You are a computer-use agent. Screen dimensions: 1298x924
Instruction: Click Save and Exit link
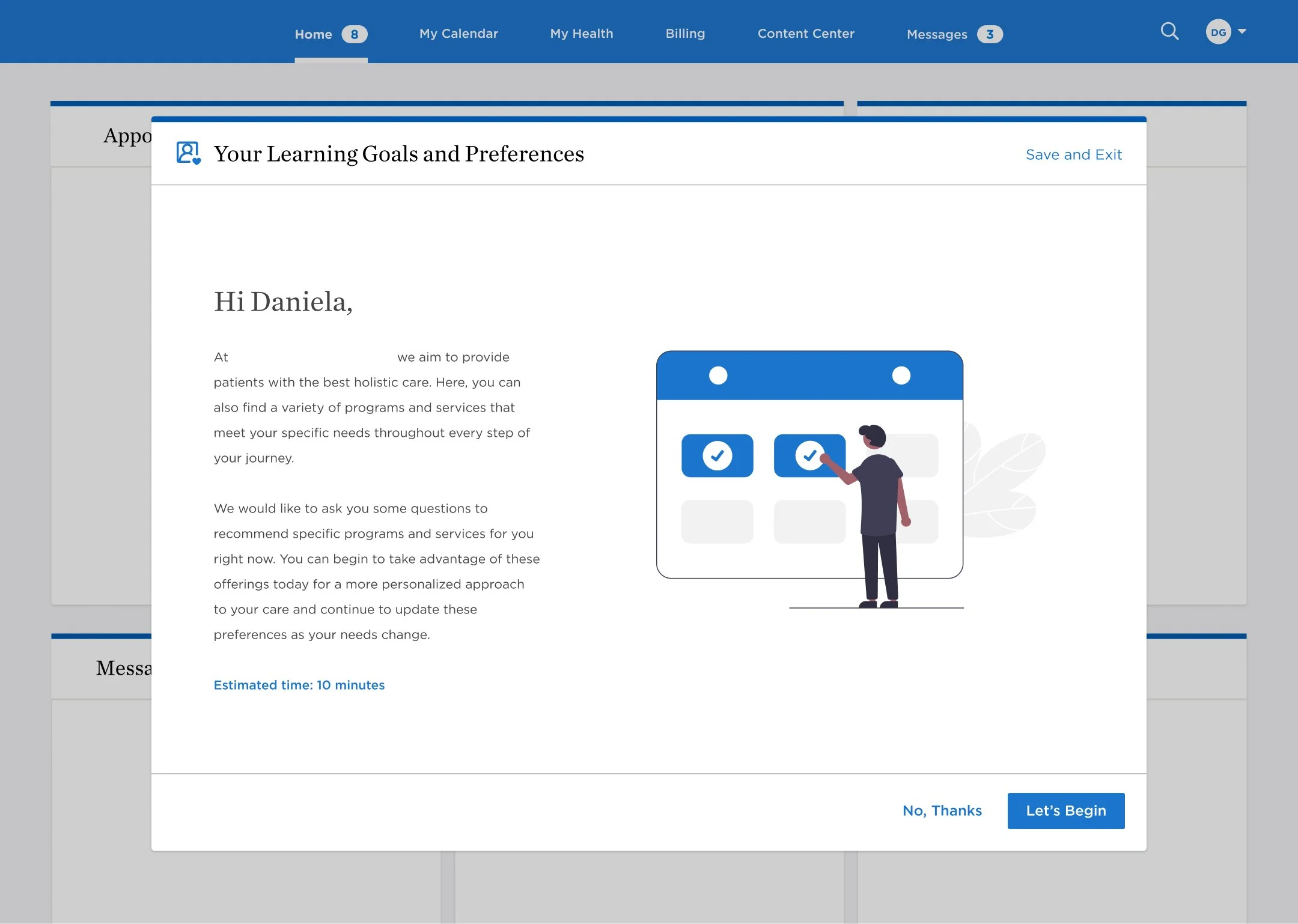click(x=1073, y=154)
